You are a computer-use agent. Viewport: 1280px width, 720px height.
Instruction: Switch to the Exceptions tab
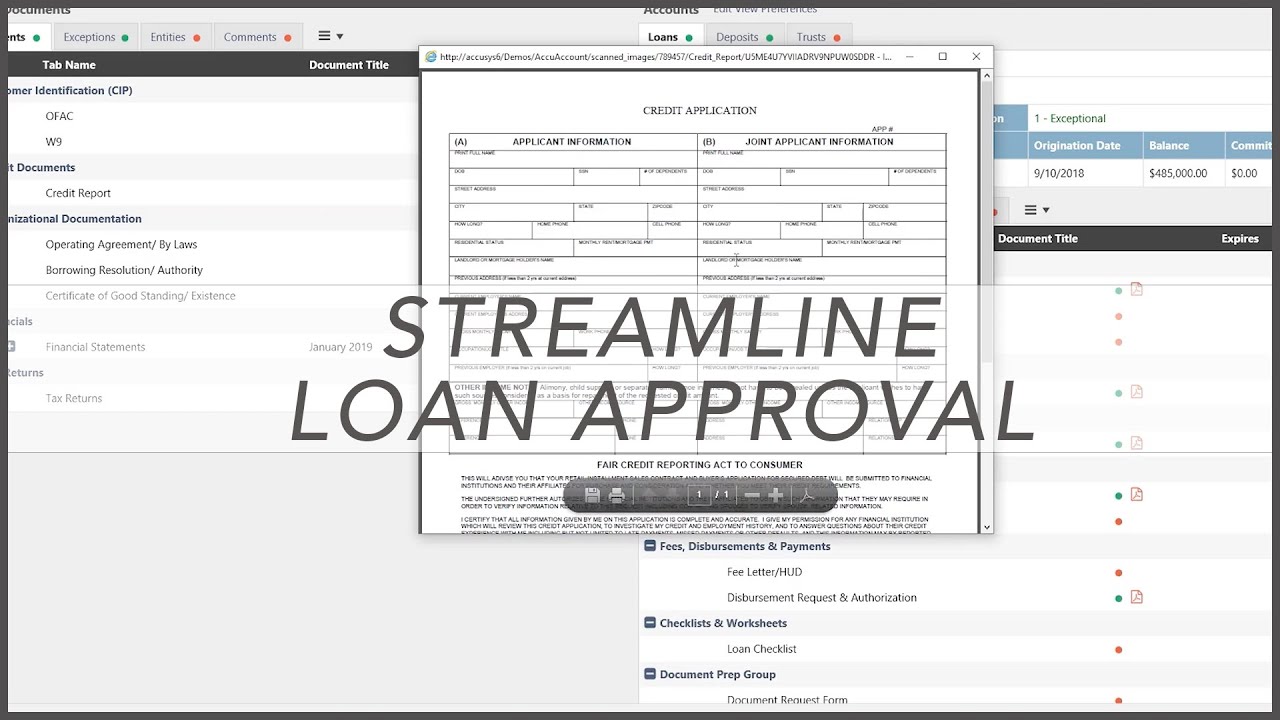95,37
